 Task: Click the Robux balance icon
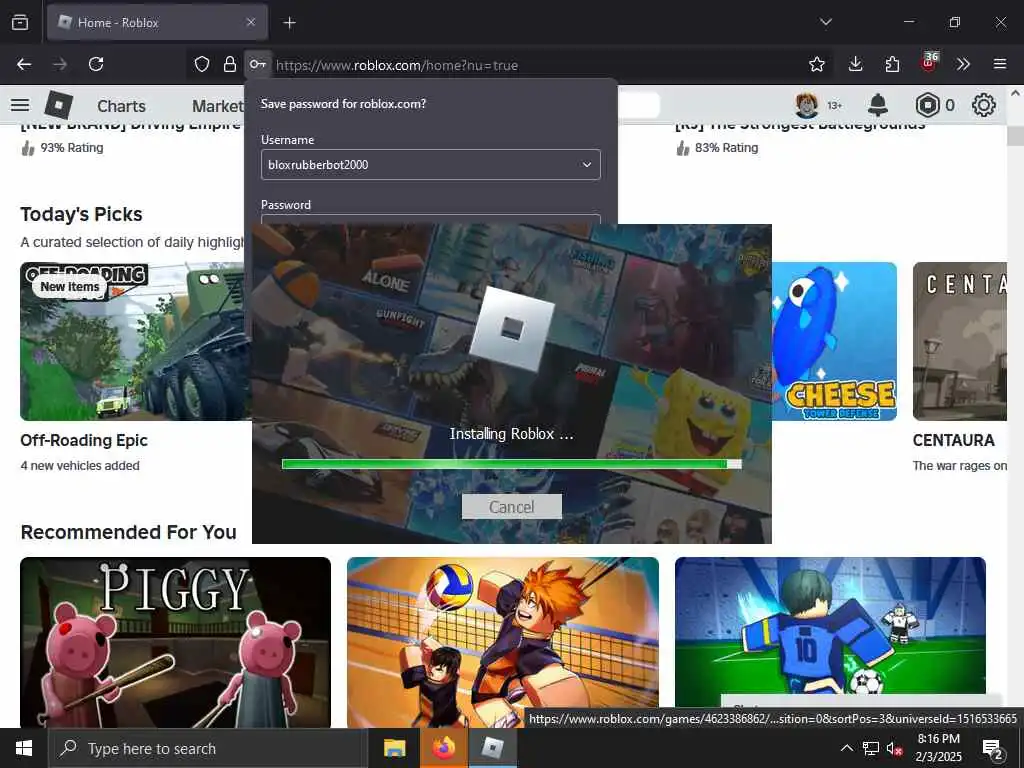pos(927,105)
